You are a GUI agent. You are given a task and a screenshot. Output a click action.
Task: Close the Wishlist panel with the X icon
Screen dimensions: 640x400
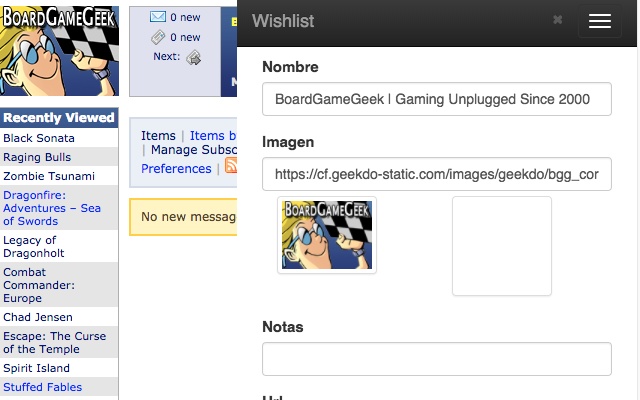coord(557,19)
